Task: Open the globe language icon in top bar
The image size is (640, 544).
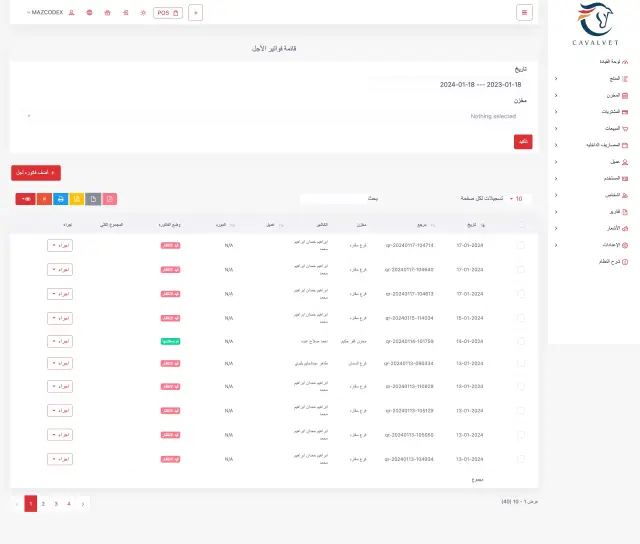Action: coord(89,13)
